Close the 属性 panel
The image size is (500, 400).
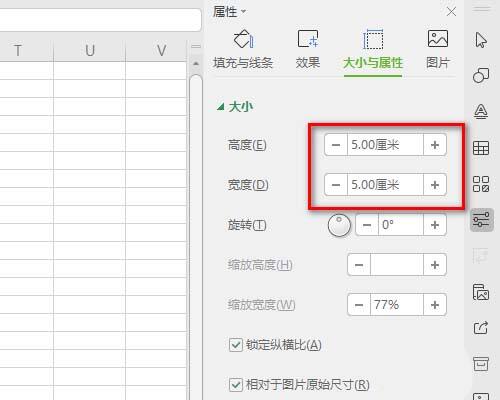click(x=451, y=12)
